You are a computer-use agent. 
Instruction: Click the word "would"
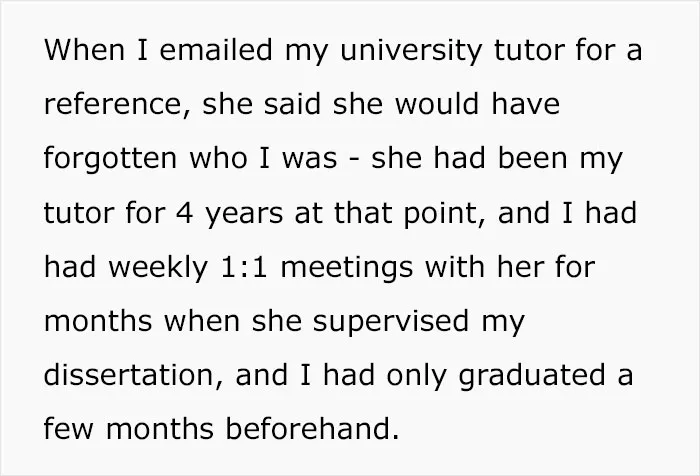[x=438, y=103]
